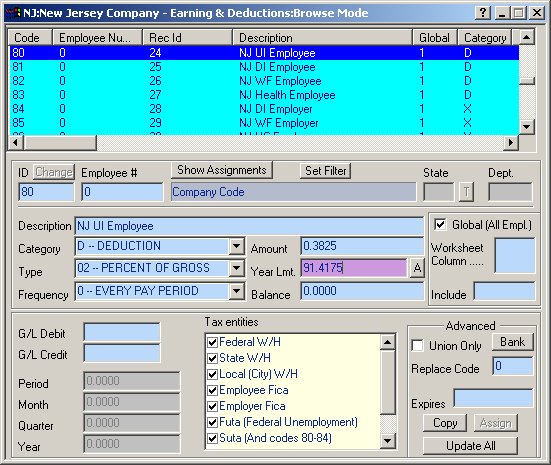
Task: Click the record list scroll down arrow
Action: 526,127
